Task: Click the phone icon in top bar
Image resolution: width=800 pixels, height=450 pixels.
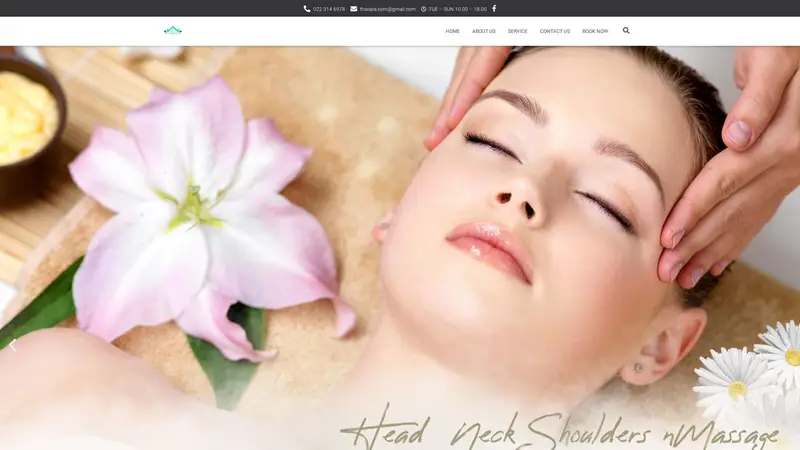Action: (307, 9)
